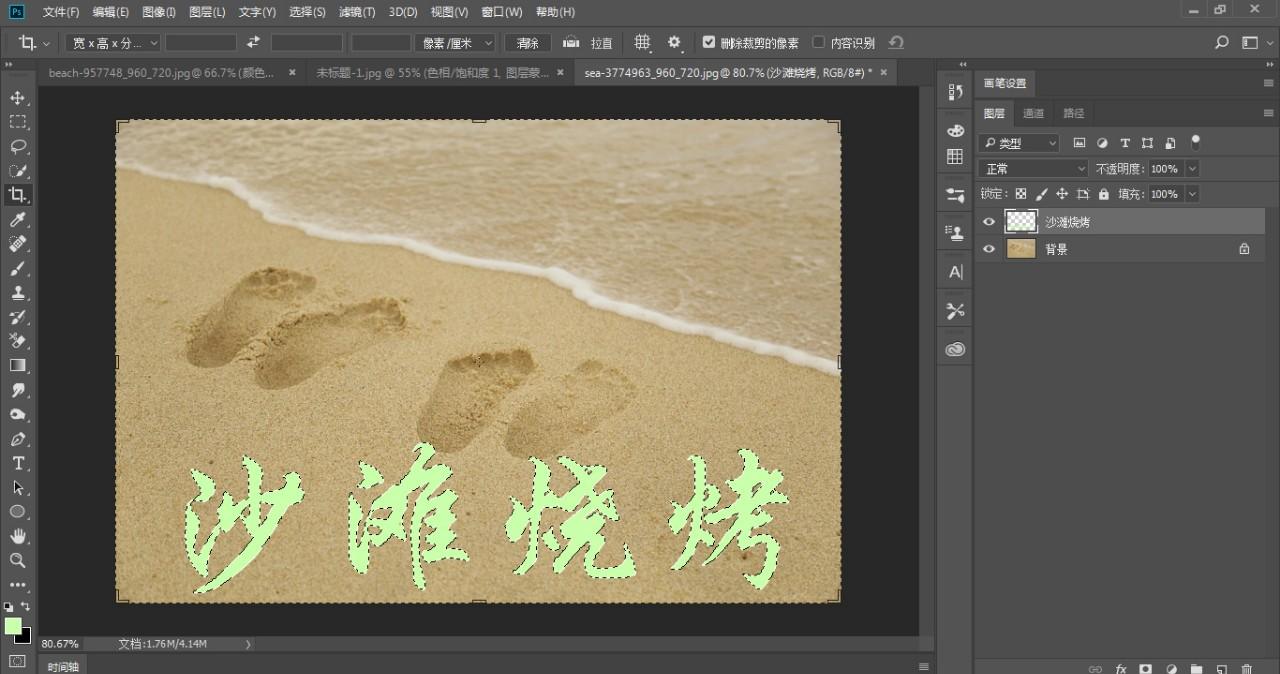Select the Path Selection tool
The image size is (1280, 674).
point(18,488)
